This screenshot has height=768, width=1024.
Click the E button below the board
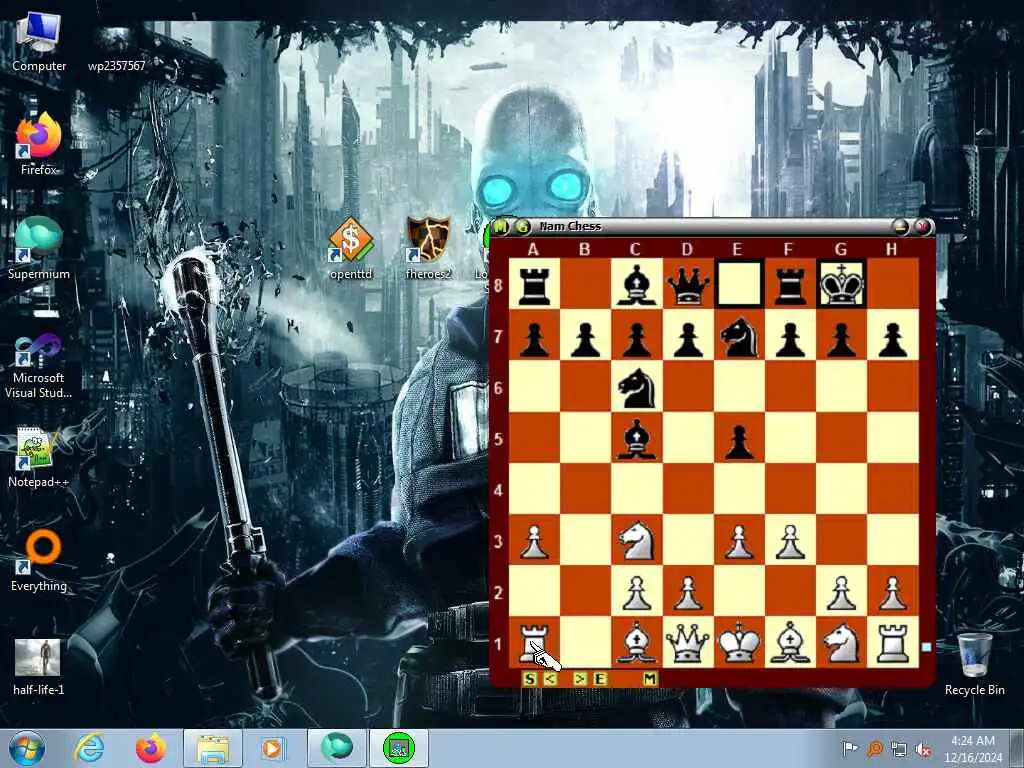click(599, 679)
